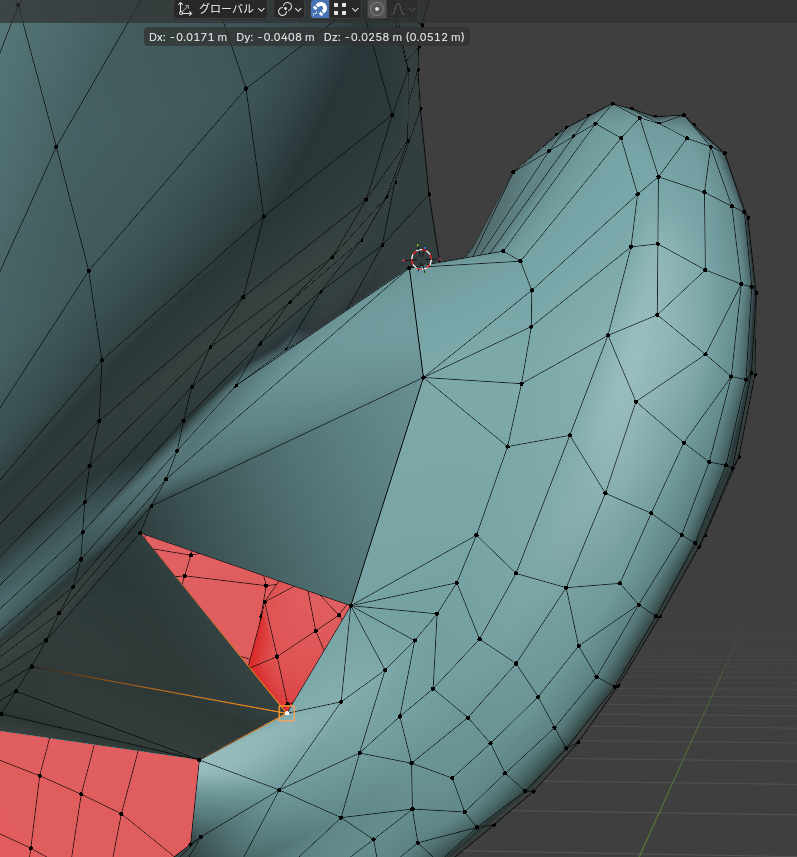
Task: Toggle the magnet snap button
Action: pyautogui.click(x=320, y=9)
